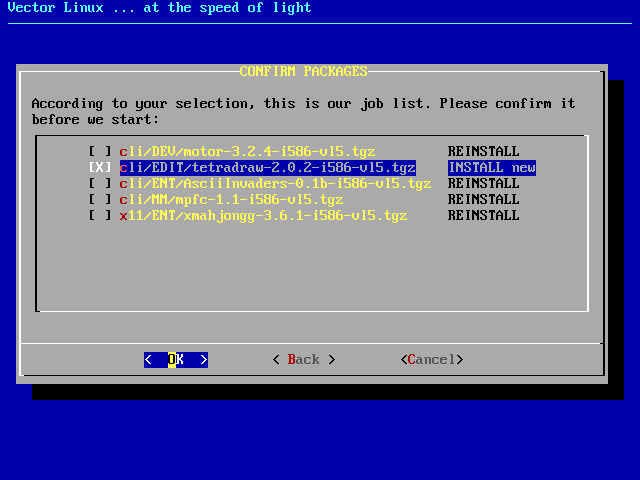This screenshot has width=640, height=480.
Task: Click REINSTALL status beside AsciiInvaders
Action: [x=483, y=184]
